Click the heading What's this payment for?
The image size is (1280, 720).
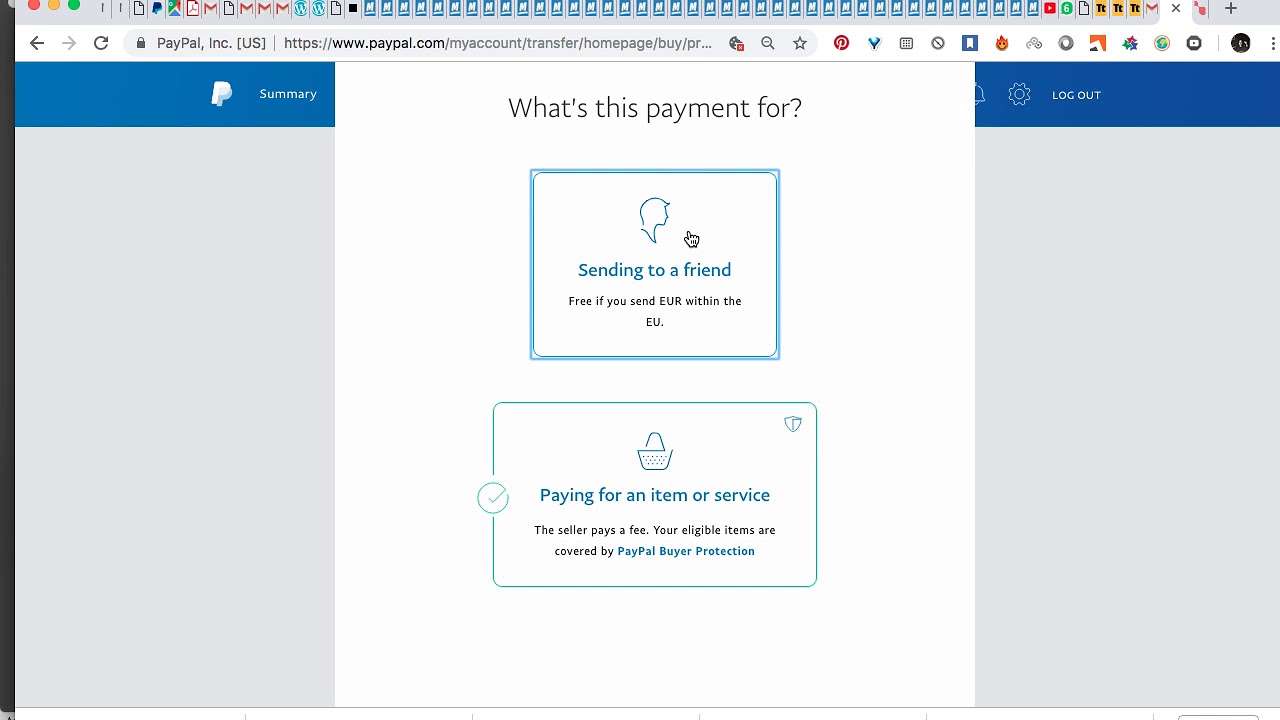point(655,108)
